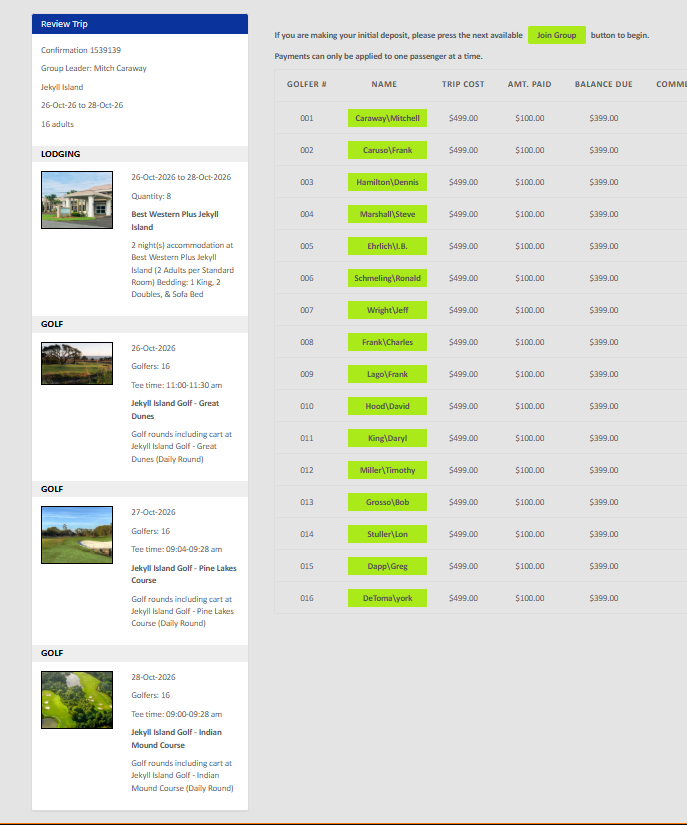Click the Miller\Timothy name button

tap(387, 470)
